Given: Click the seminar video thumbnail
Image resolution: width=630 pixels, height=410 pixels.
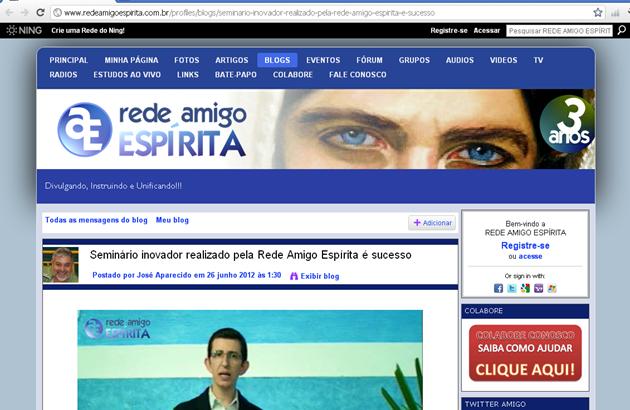Looking at the screenshot, I should pos(250,360).
